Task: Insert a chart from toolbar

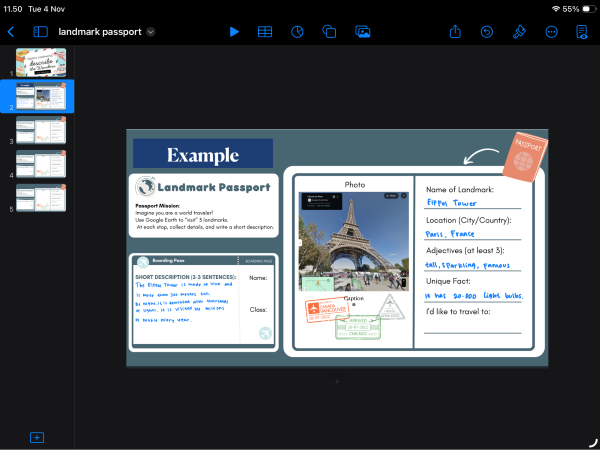Action: point(297,32)
